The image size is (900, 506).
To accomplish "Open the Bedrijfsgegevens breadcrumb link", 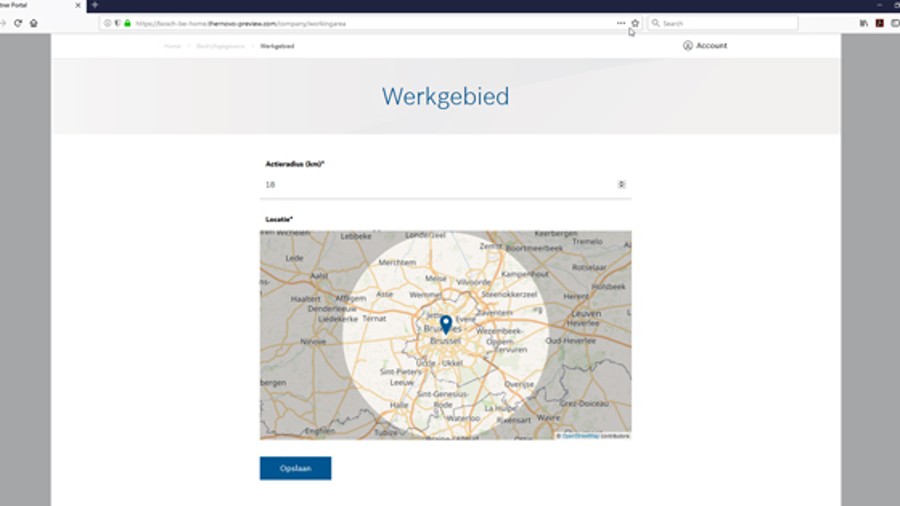I will 220,46.
